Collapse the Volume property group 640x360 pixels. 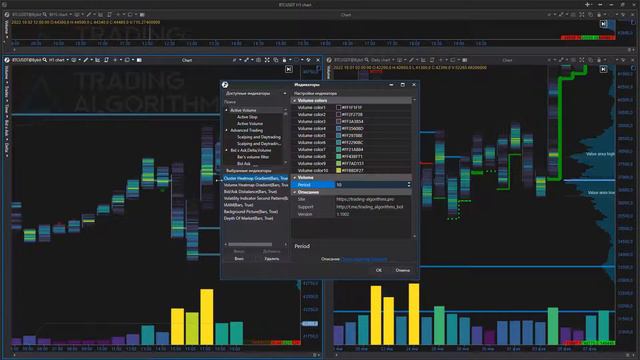point(295,178)
